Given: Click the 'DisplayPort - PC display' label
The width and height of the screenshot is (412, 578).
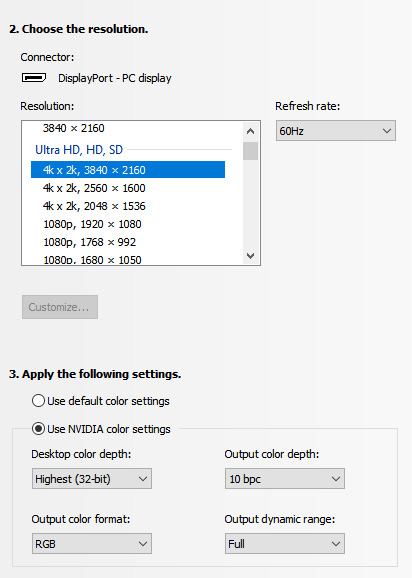Looking at the screenshot, I should [115, 78].
